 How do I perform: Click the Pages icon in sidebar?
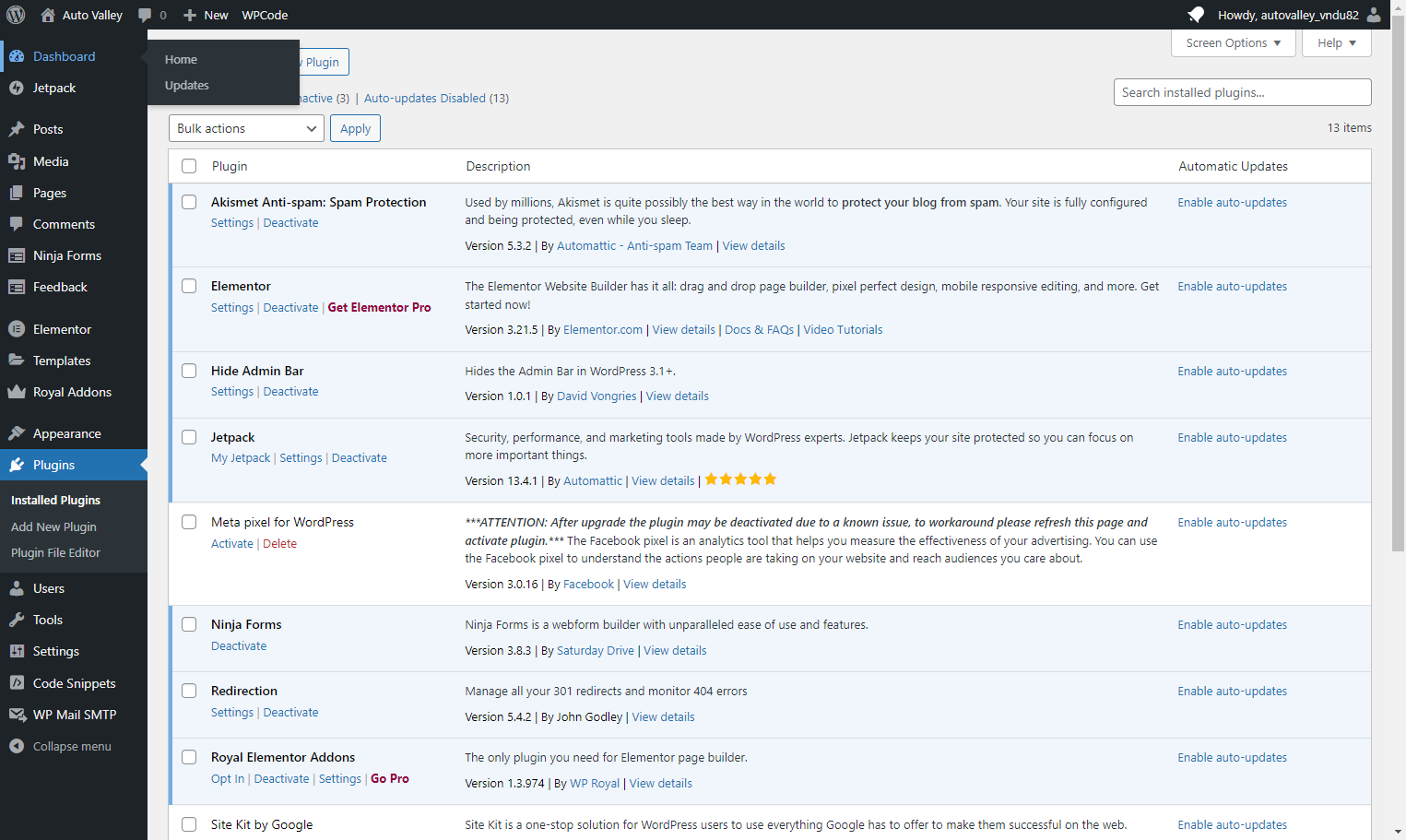point(17,193)
